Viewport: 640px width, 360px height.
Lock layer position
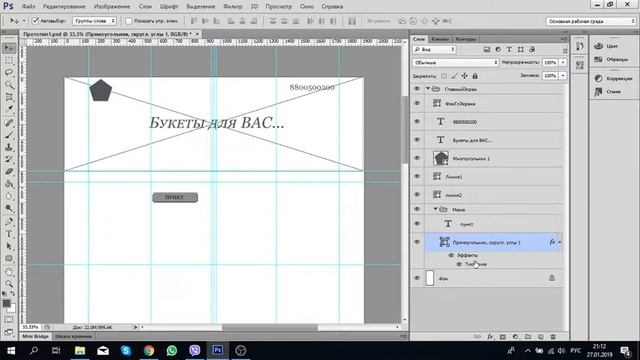pyautogui.click(x=464, y=76)
